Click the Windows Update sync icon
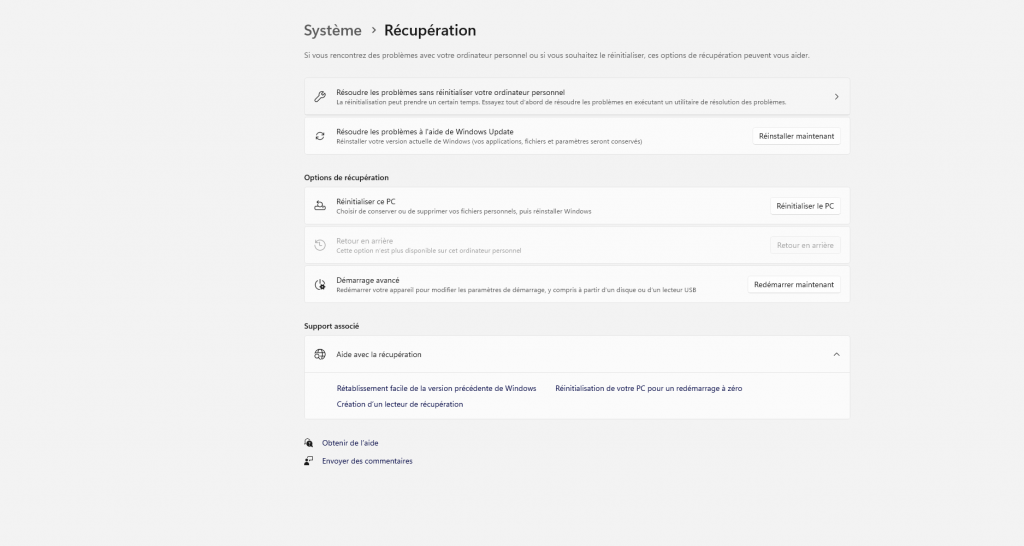 point(320,136)
